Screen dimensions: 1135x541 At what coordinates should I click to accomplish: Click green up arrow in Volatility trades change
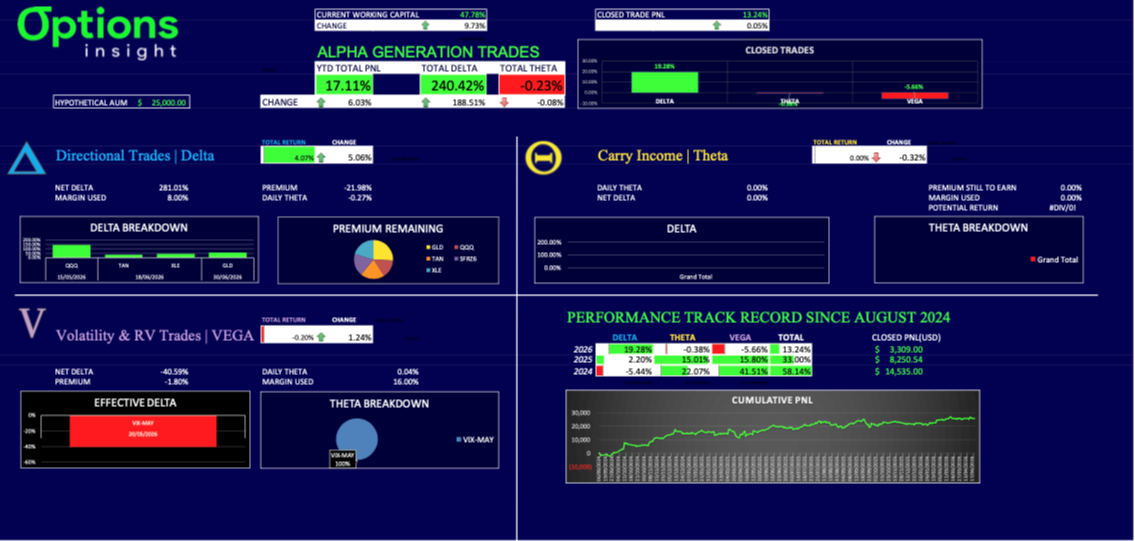[321, 337]
